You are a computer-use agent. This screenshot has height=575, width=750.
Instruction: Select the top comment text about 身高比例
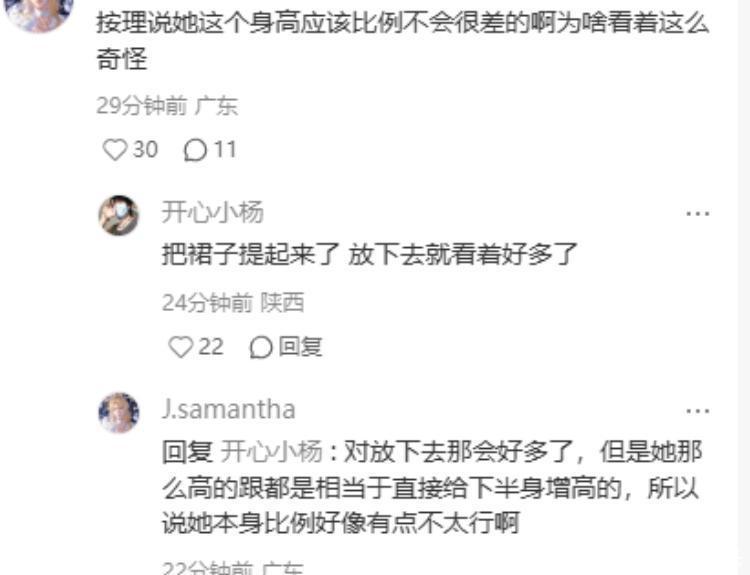tap(403, 41)
